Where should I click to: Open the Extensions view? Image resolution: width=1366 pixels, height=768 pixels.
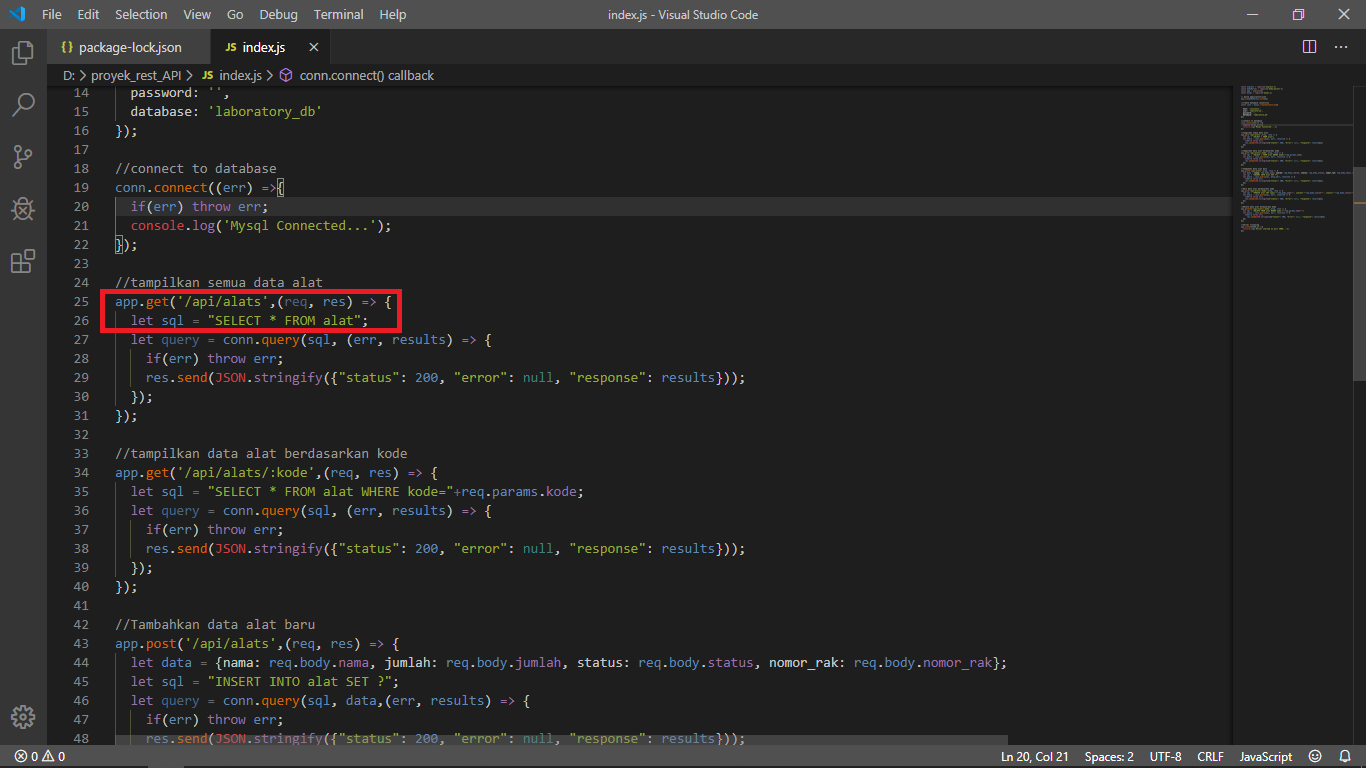click(22, 261)
